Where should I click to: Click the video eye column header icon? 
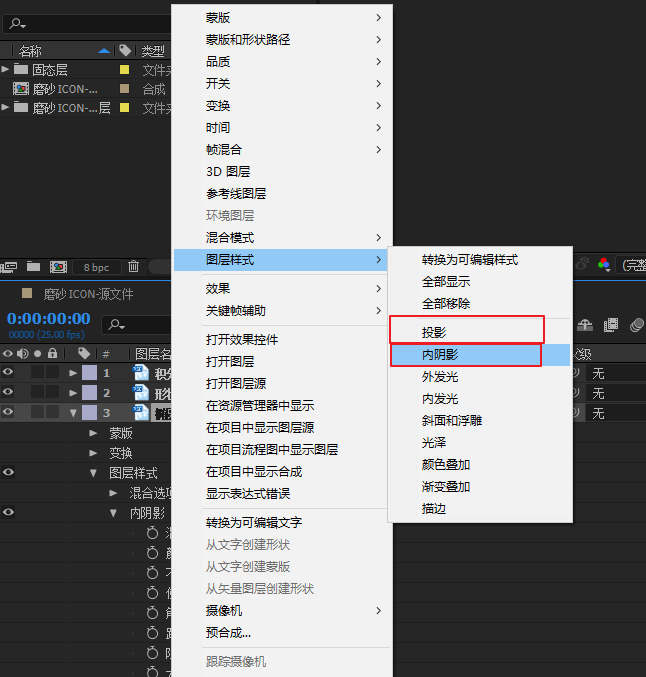[x=8, y=354]
